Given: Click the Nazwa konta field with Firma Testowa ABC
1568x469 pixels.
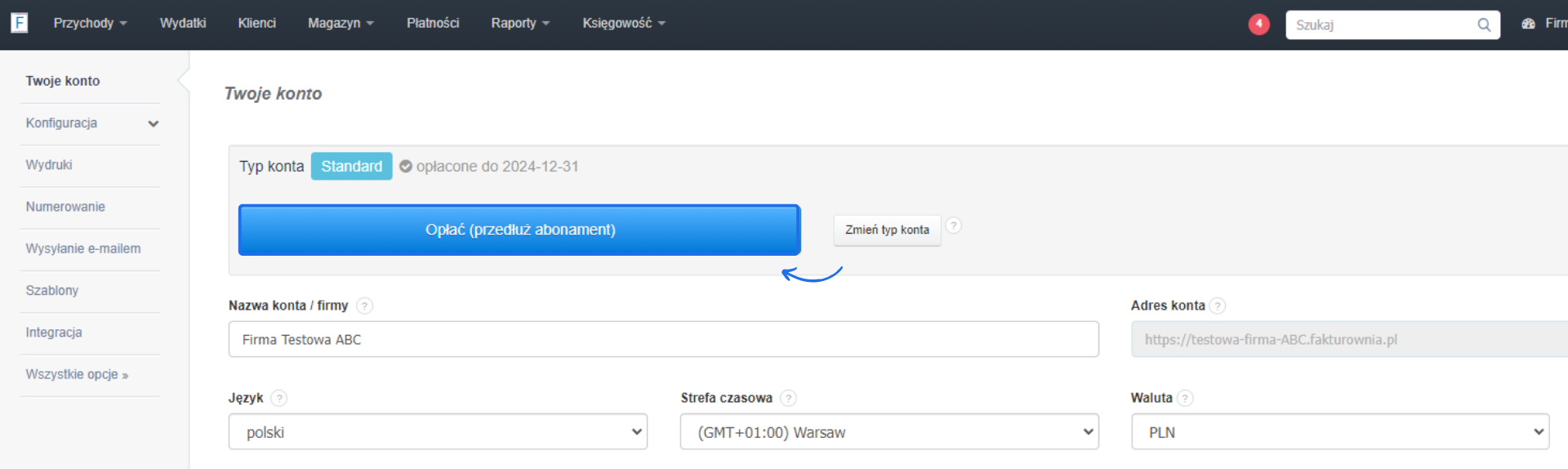Looking at the screenshot, I should pos(663,339).
